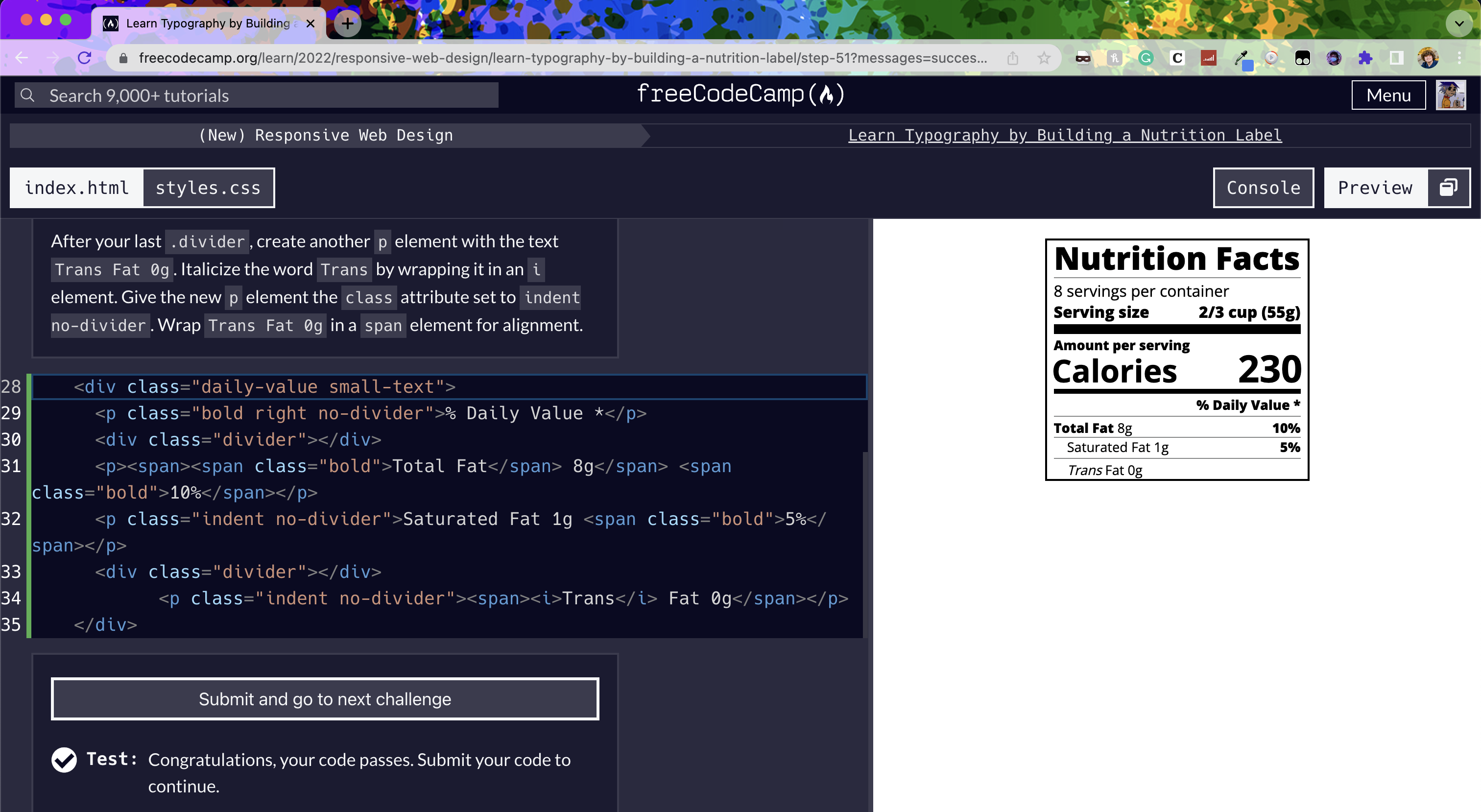Toggle the Preview panel button
1481x812 pixels.
click(1375, 188)
